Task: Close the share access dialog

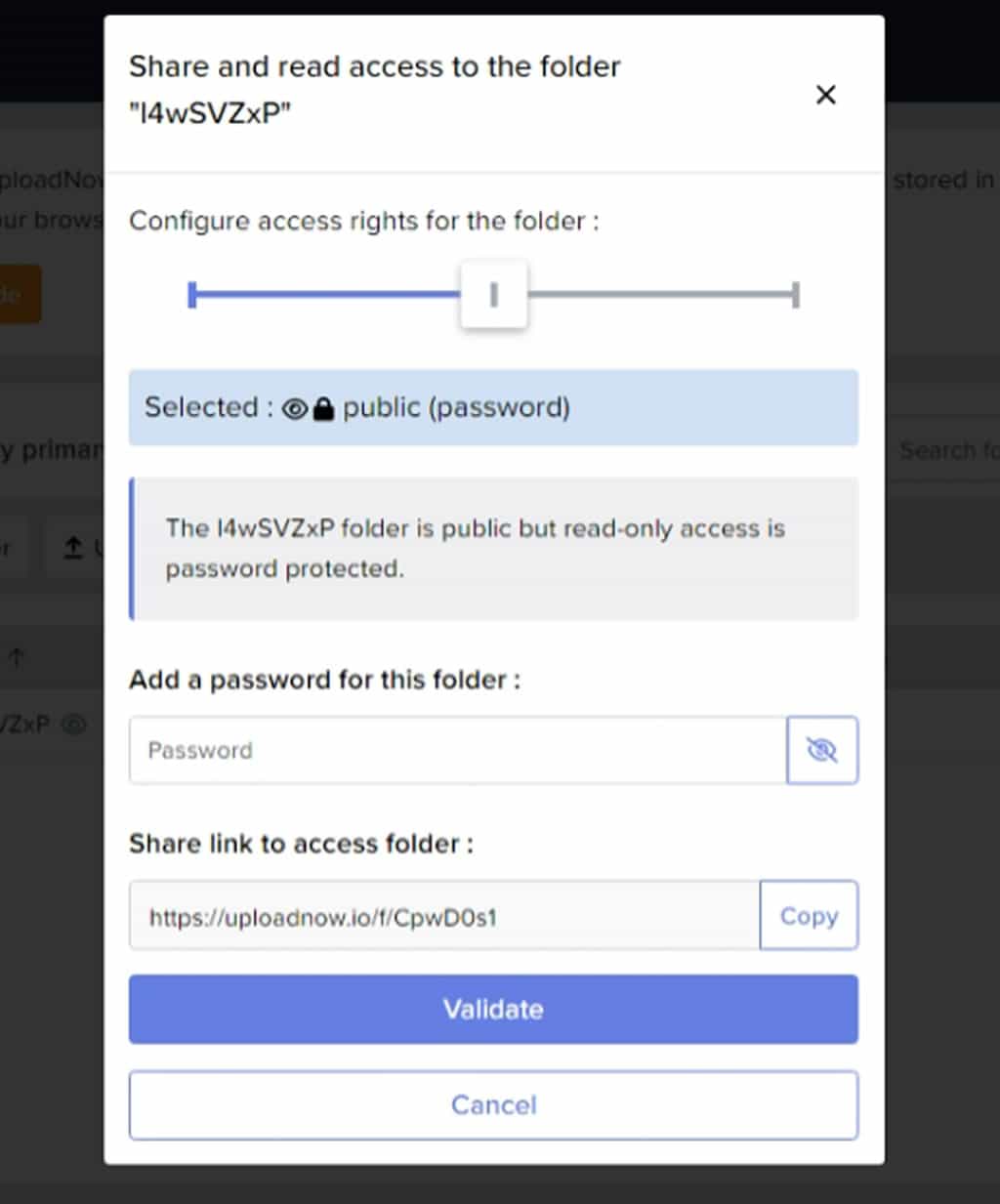Action: [x=825, y=95]
